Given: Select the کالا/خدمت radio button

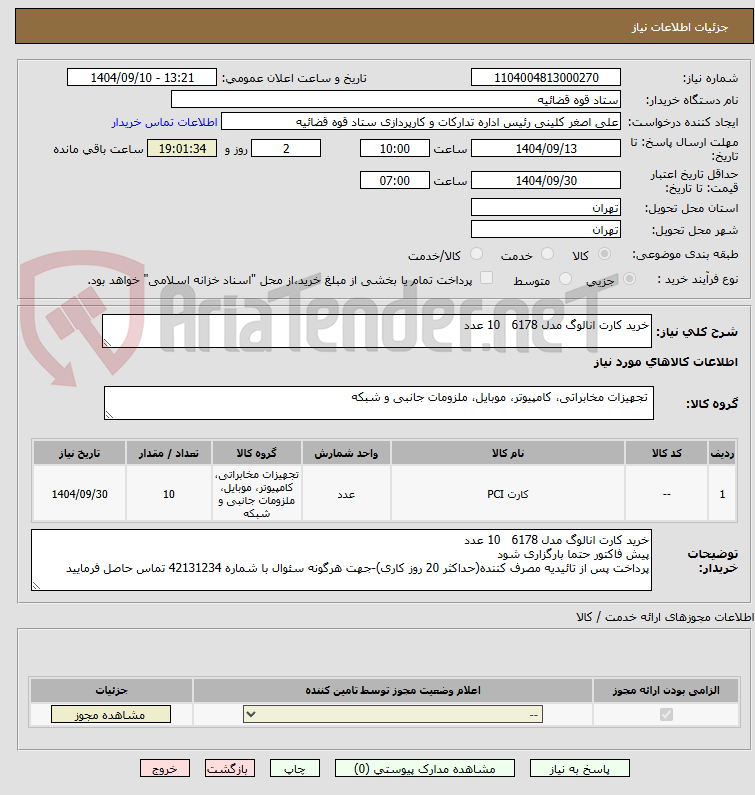Looking at the screenshot, I should click(476, 254).
